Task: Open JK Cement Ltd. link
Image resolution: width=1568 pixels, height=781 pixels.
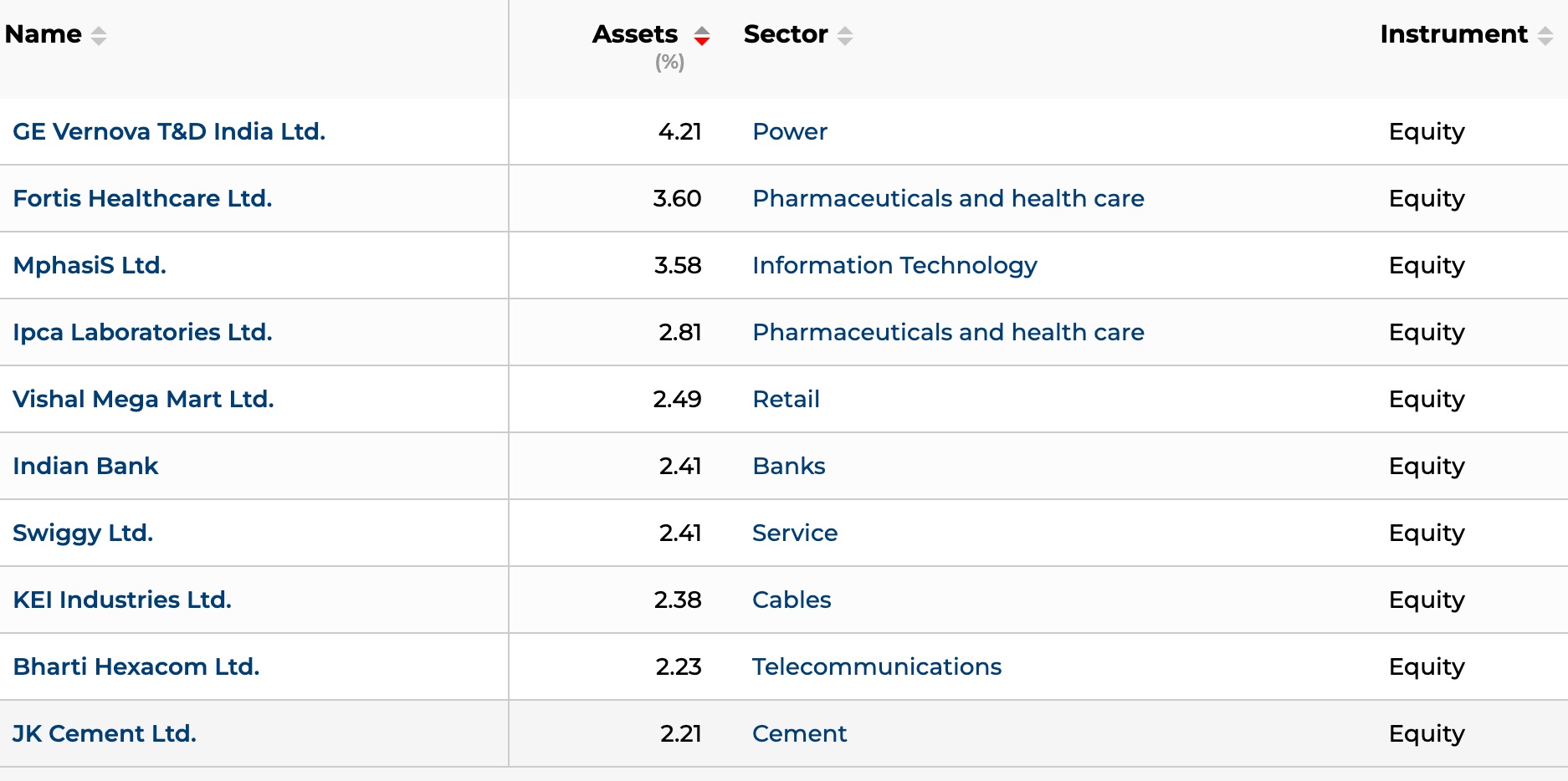Action: [x=105, y=733]
